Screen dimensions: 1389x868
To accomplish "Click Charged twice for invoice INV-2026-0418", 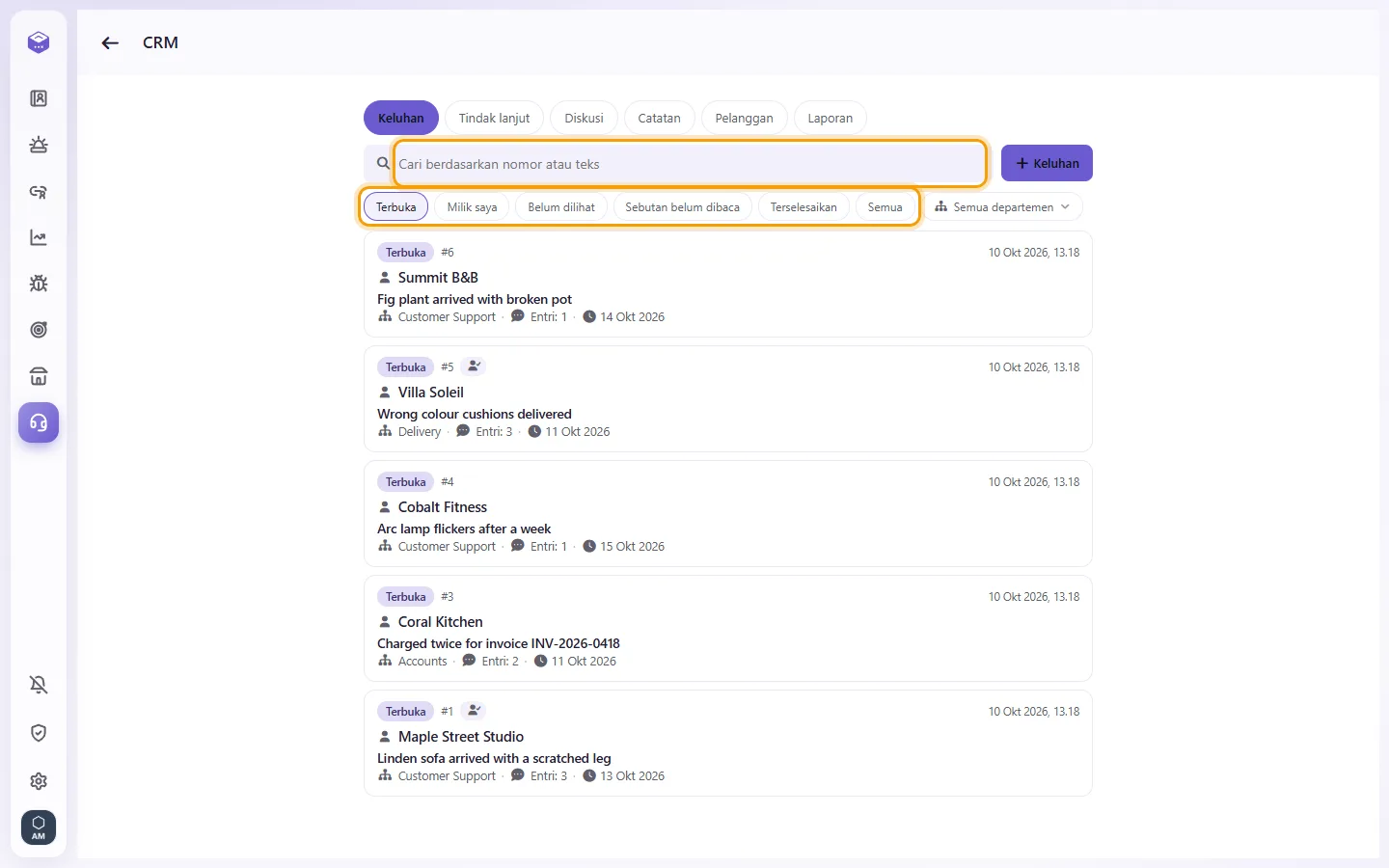I will (x=499, y=643).
